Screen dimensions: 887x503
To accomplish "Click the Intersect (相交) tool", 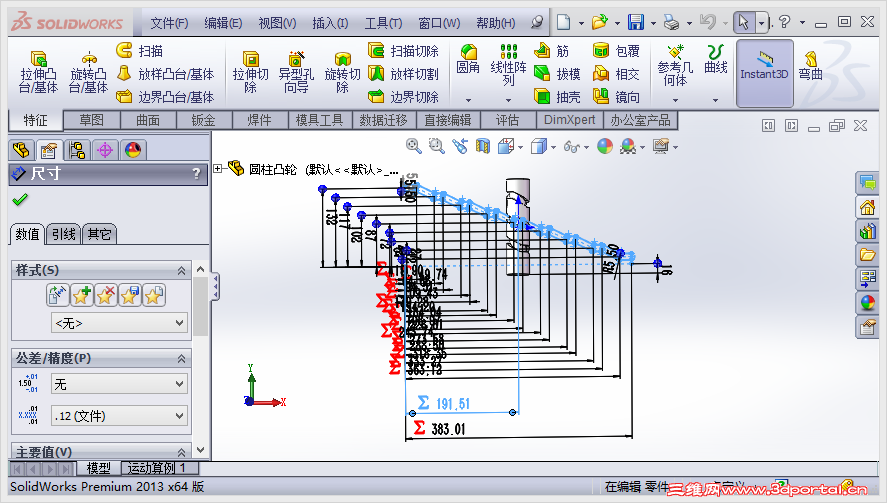I will [616, 74].
